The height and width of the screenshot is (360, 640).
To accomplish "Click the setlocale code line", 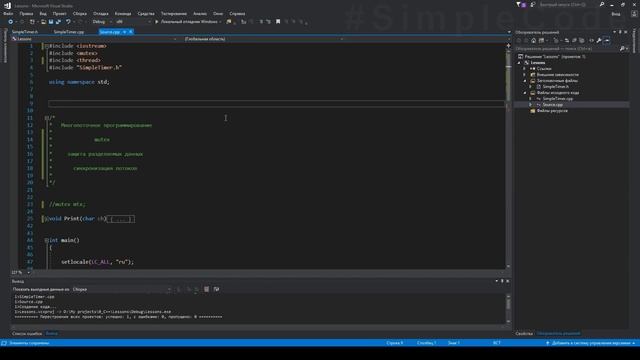I will [x=98, y=262].
